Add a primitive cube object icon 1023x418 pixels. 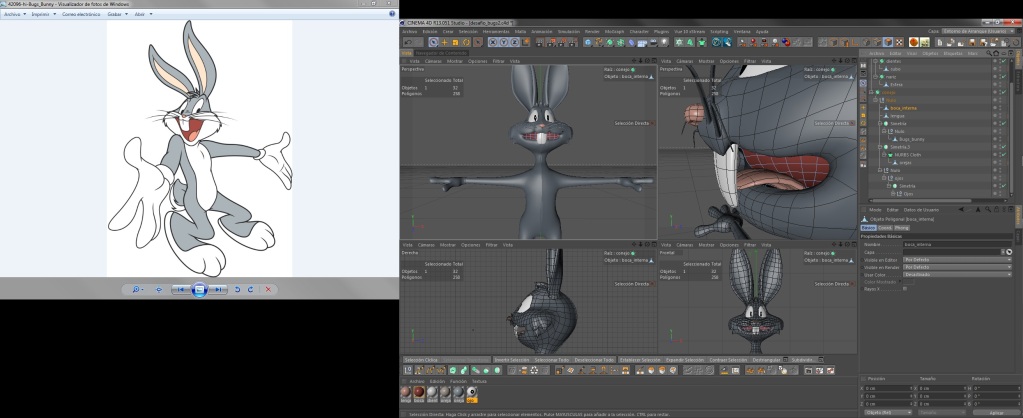coord(587,42)
